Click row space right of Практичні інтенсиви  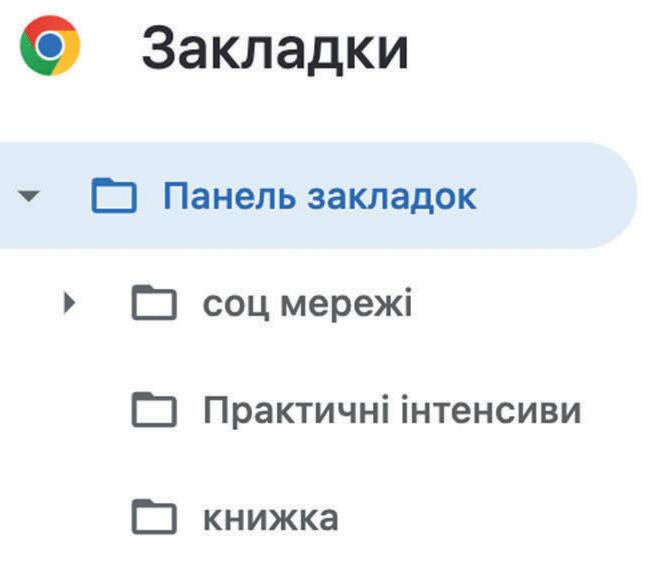tap(625, 410)
